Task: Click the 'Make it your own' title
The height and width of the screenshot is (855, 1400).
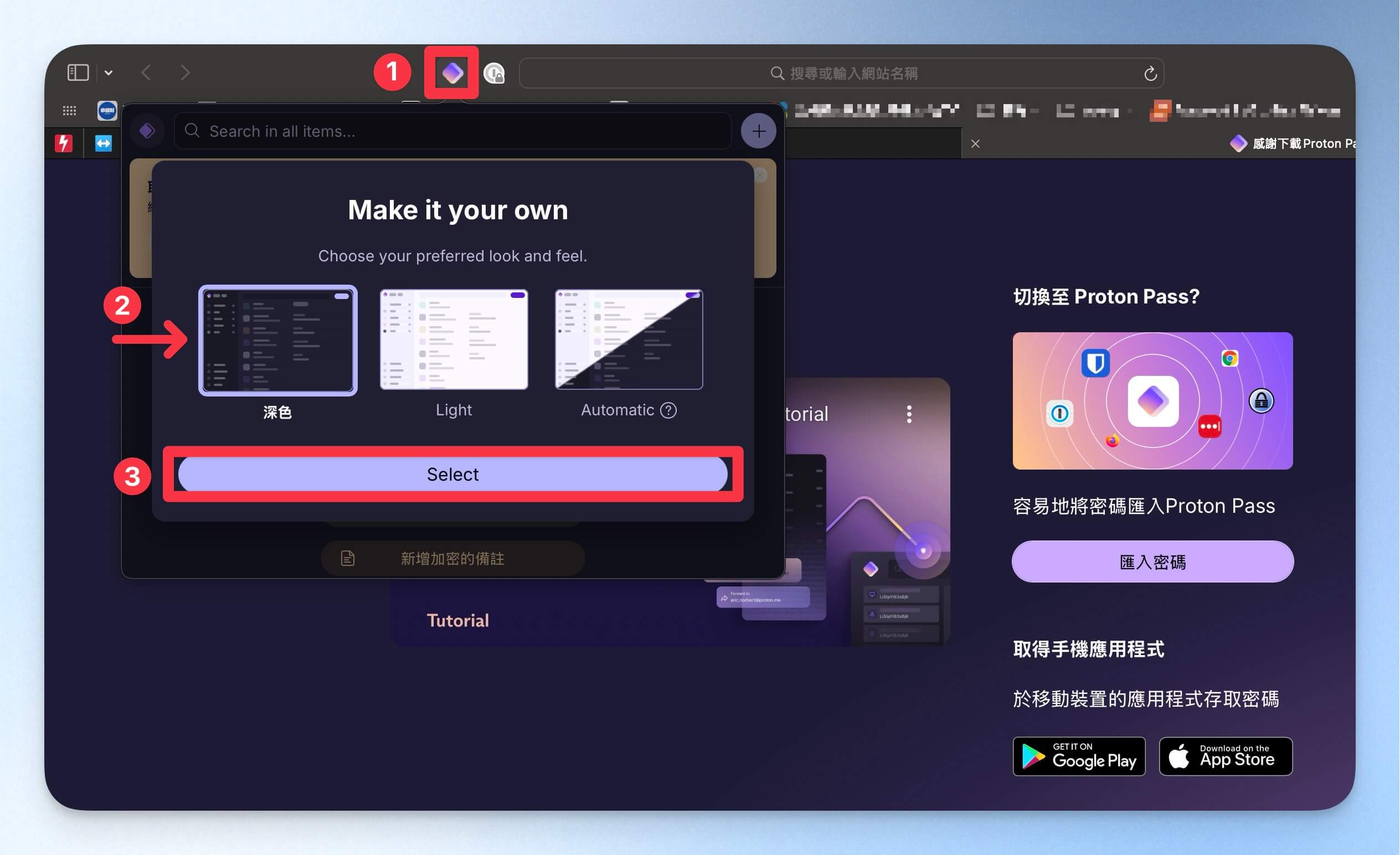Action: 458,210
